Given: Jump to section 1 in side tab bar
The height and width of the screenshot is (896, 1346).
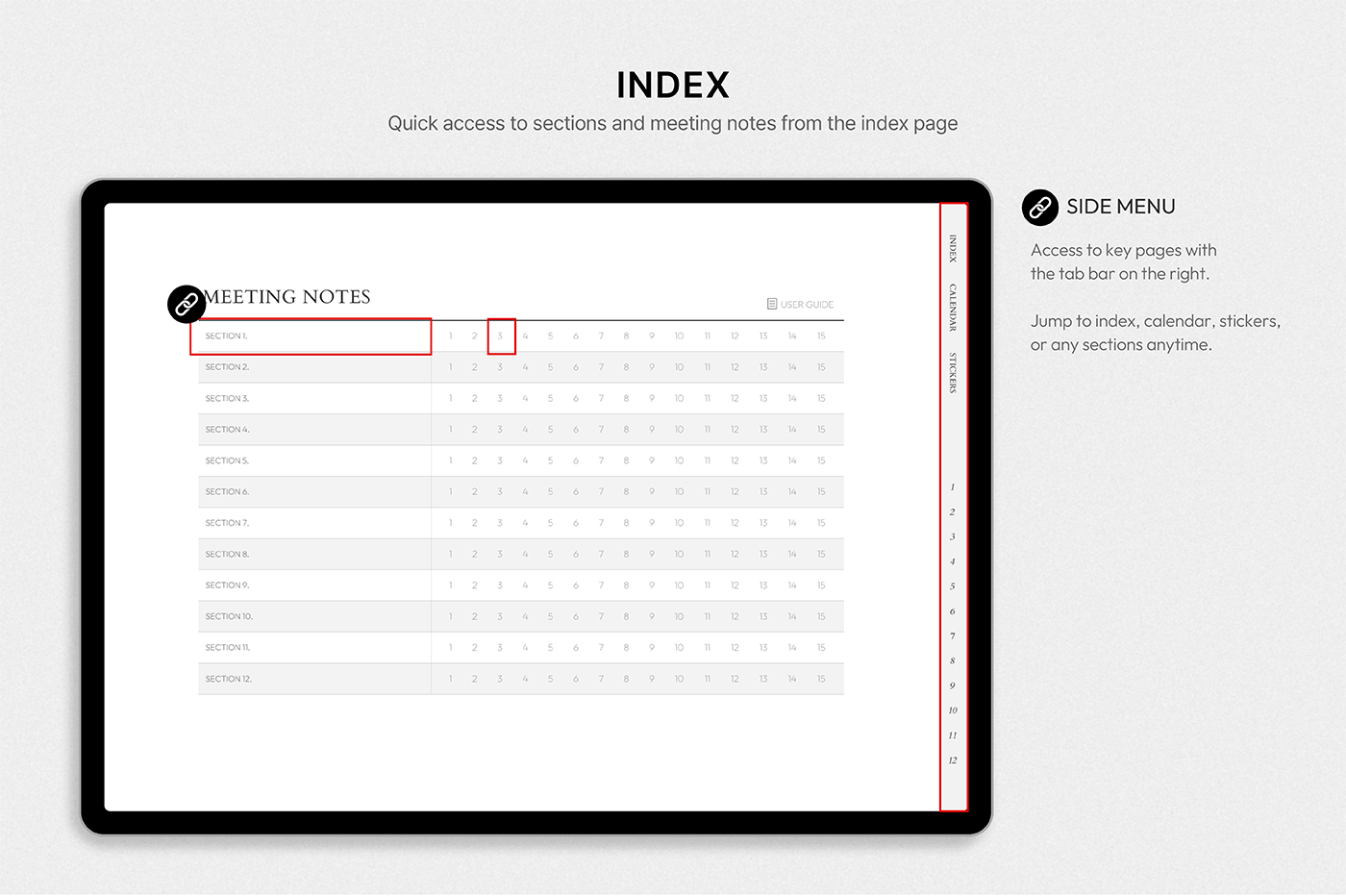Looking at the screenshot, I should pos(953,487).
